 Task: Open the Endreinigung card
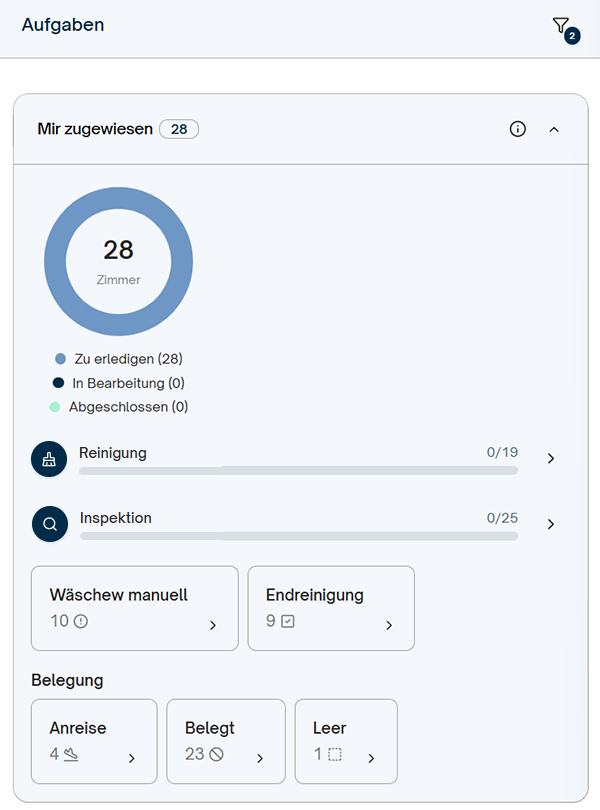tap(331, 608)
